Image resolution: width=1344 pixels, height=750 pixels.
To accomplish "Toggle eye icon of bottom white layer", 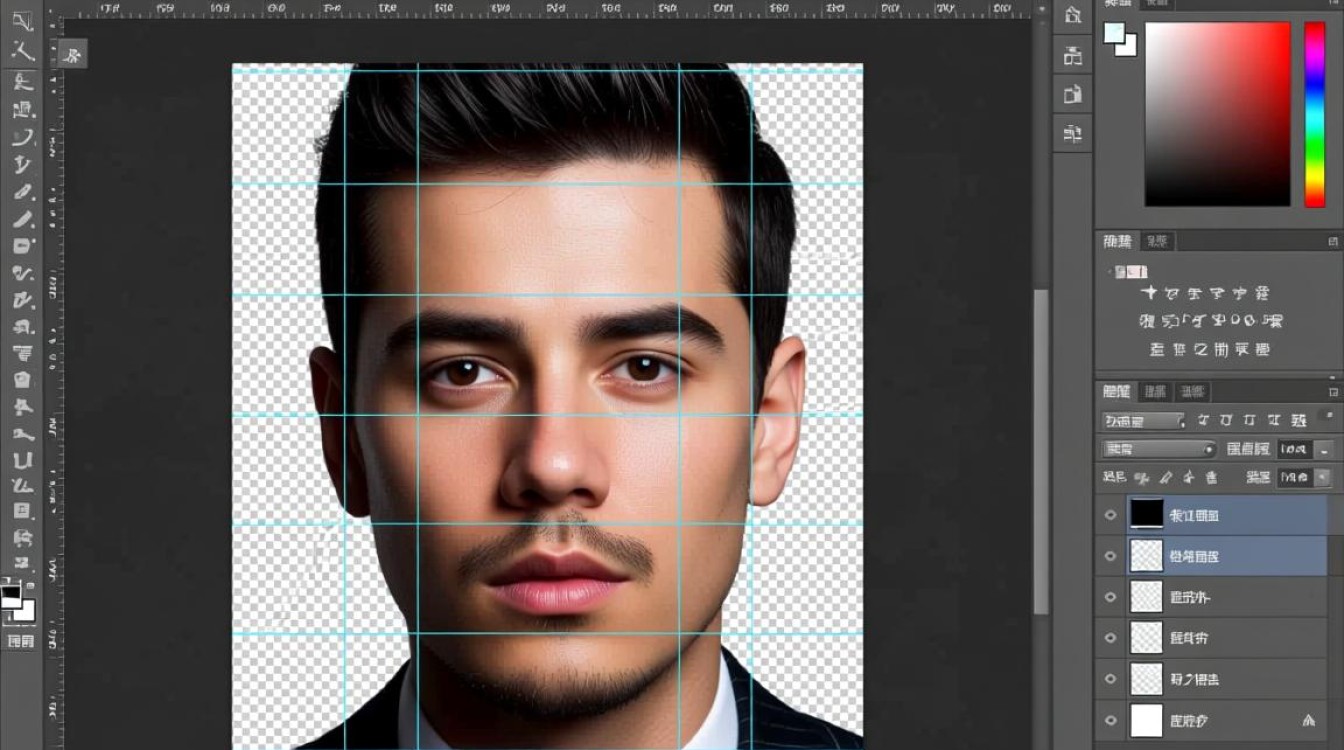I will (x=1110, y=720).
